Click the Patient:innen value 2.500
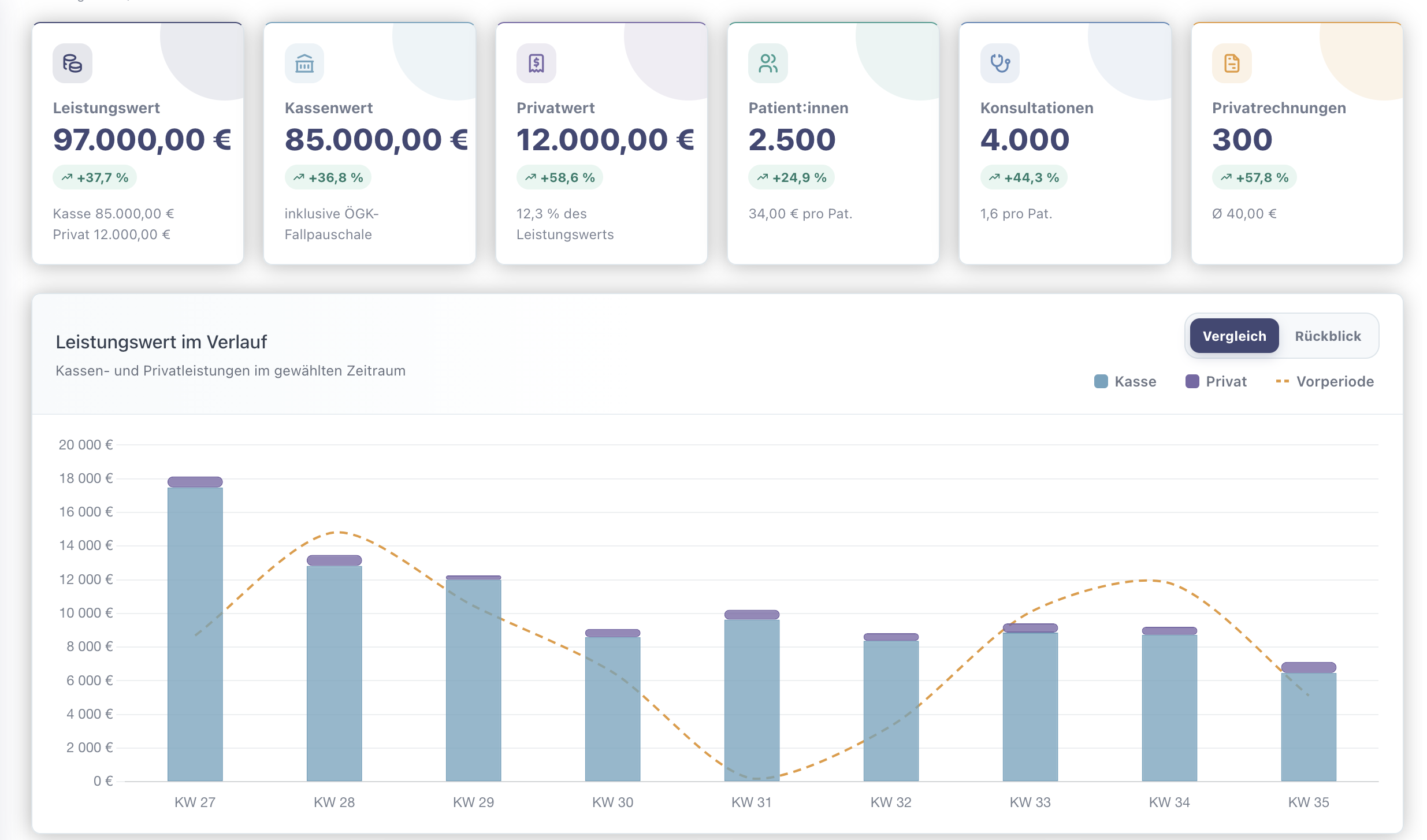 click(x=792, y=140)
